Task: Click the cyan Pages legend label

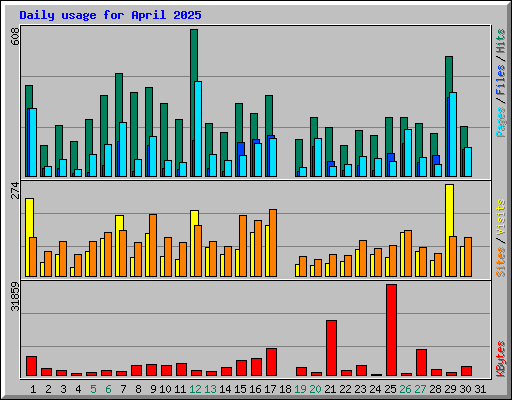Action: click(500, 122)
